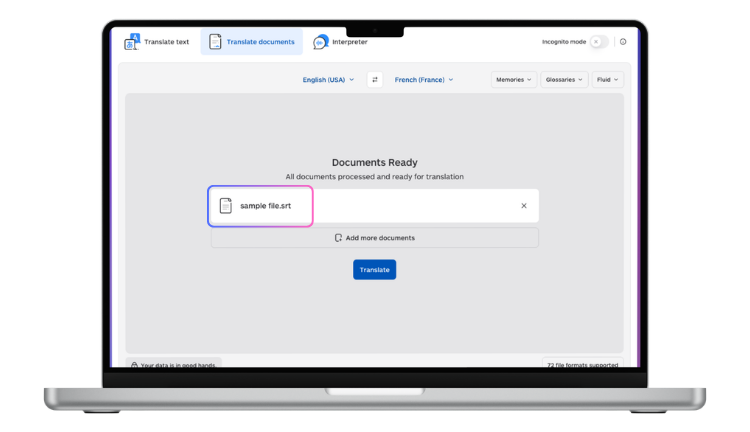Open the English (USA) source language dropdown
The width and height of the screenshot is (750, 432).
328,80
